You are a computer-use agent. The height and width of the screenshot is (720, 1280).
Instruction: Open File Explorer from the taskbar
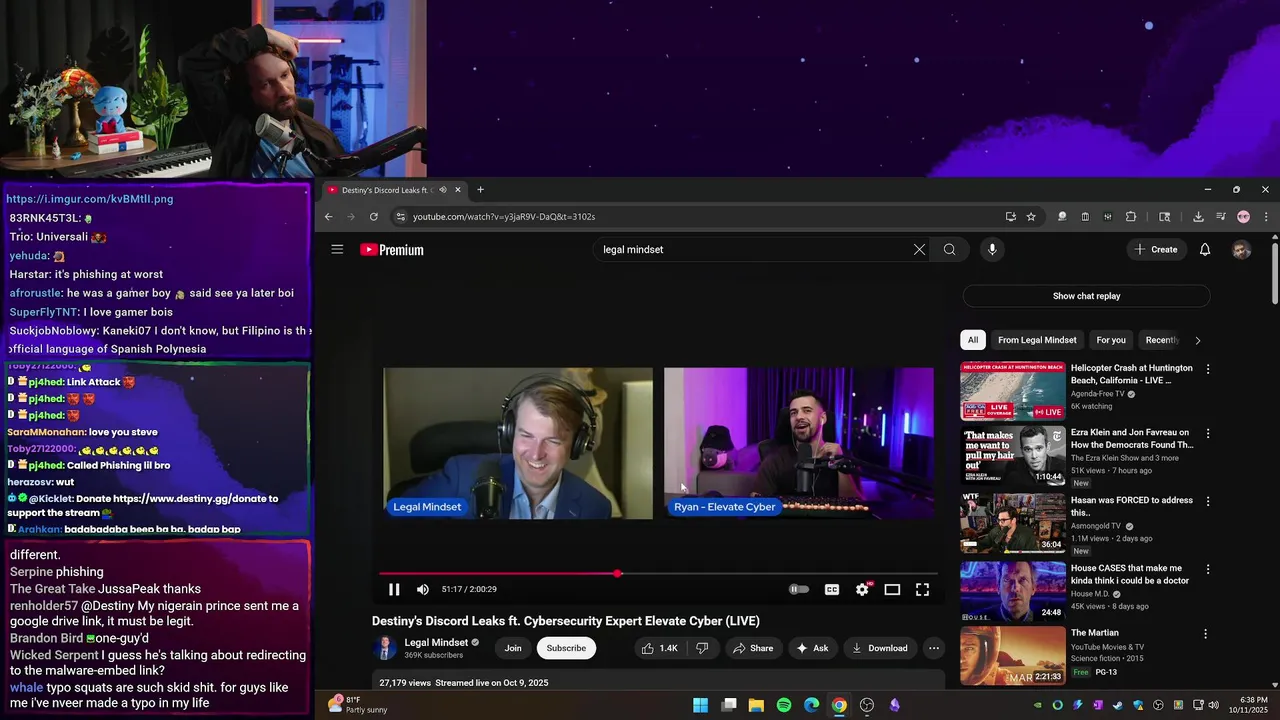click(x=756, y=705)
